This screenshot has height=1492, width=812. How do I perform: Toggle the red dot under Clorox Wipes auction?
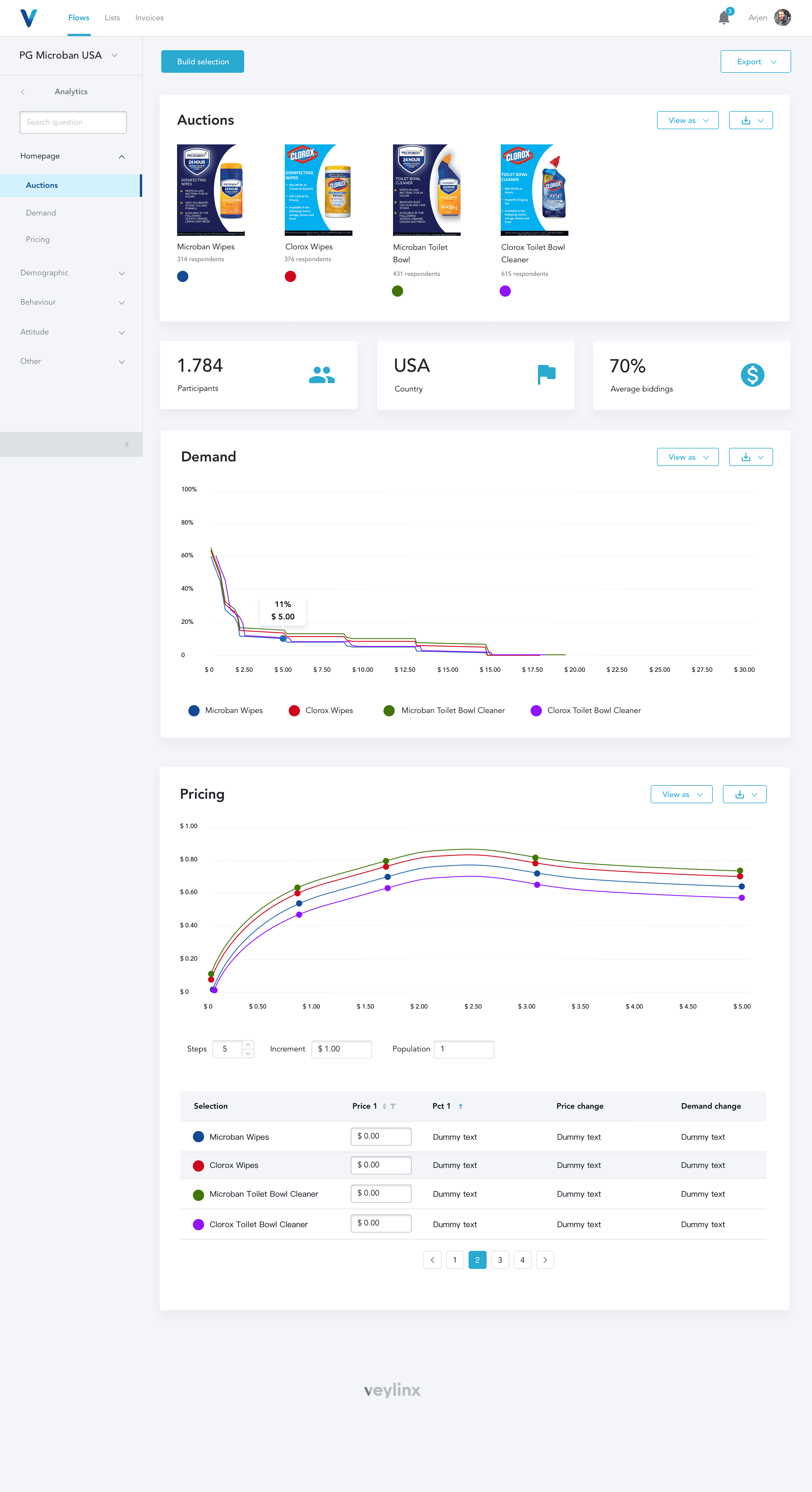290,276
